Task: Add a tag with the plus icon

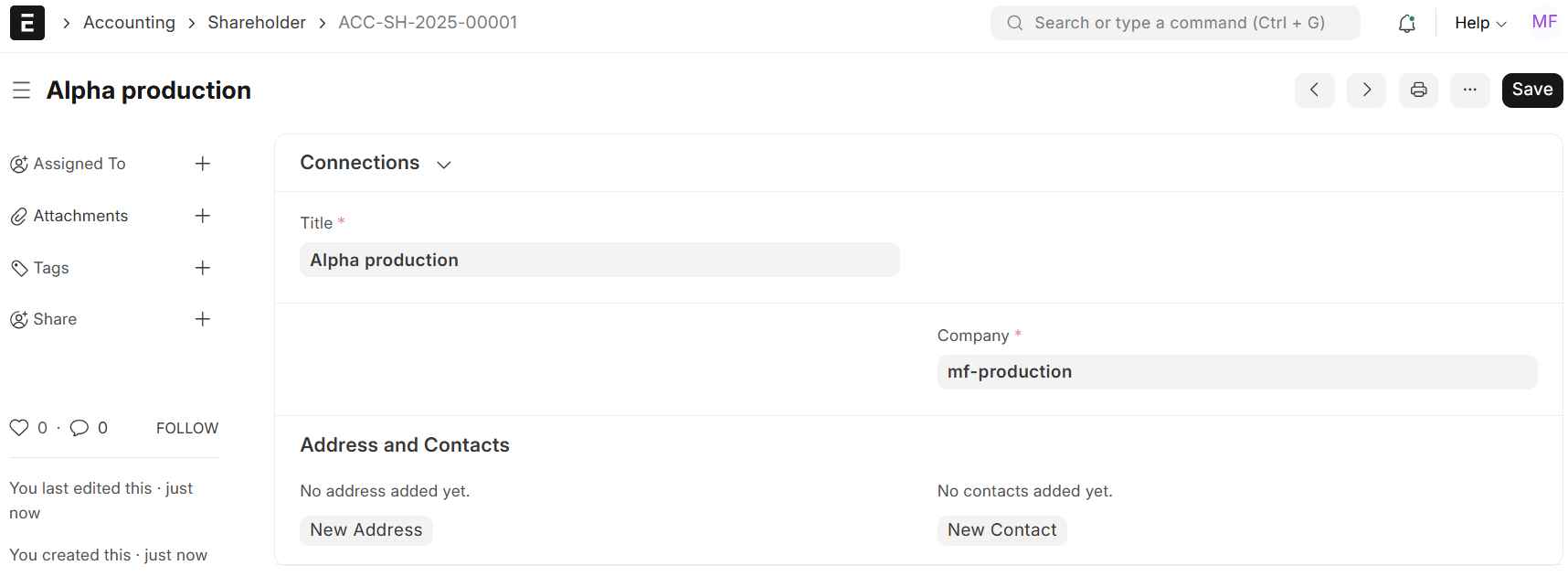Action: 203,268
